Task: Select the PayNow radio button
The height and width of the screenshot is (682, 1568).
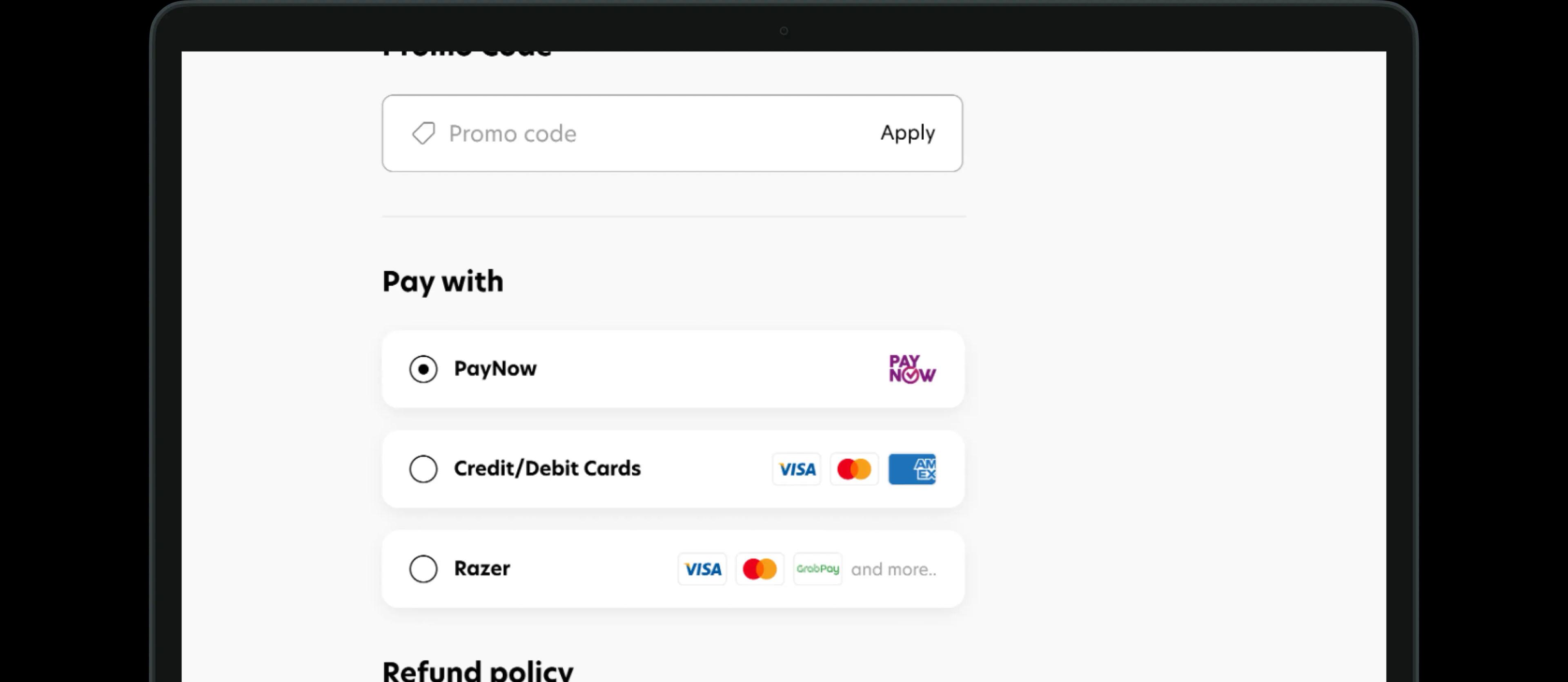Action: coord(423,369)
